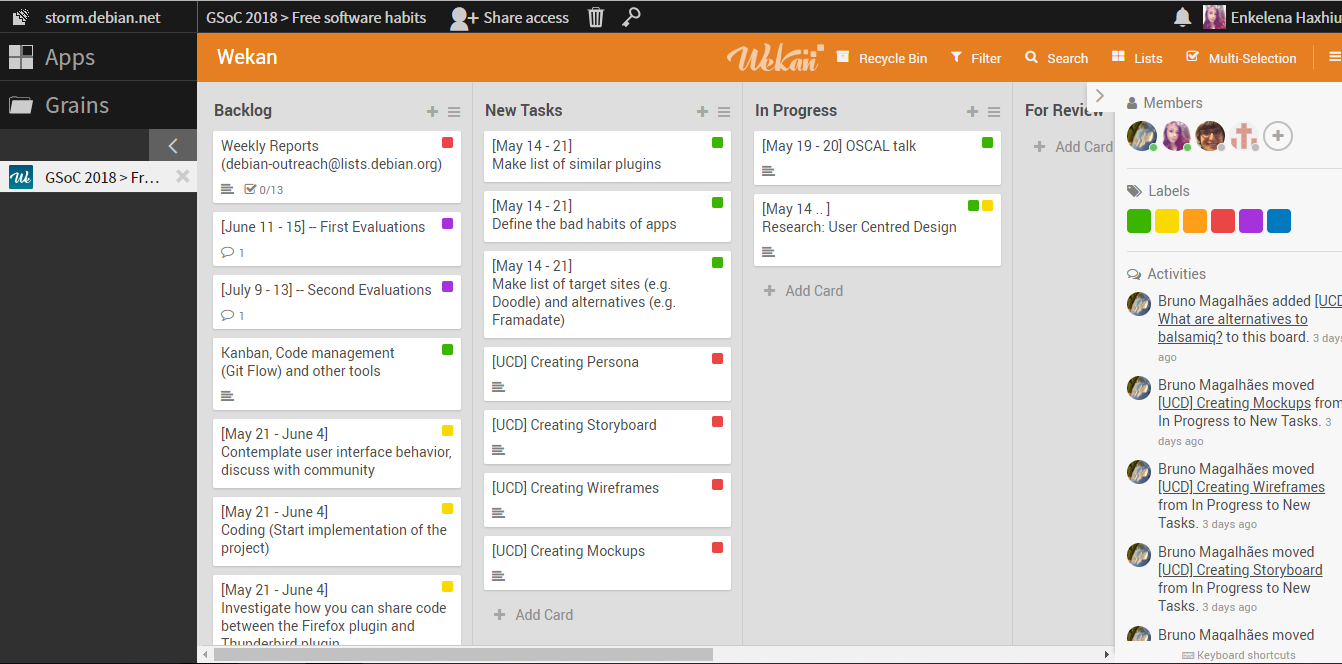1342x664 pixels.
Task: Click Add Card under In Progress
Action: (804, 291)
